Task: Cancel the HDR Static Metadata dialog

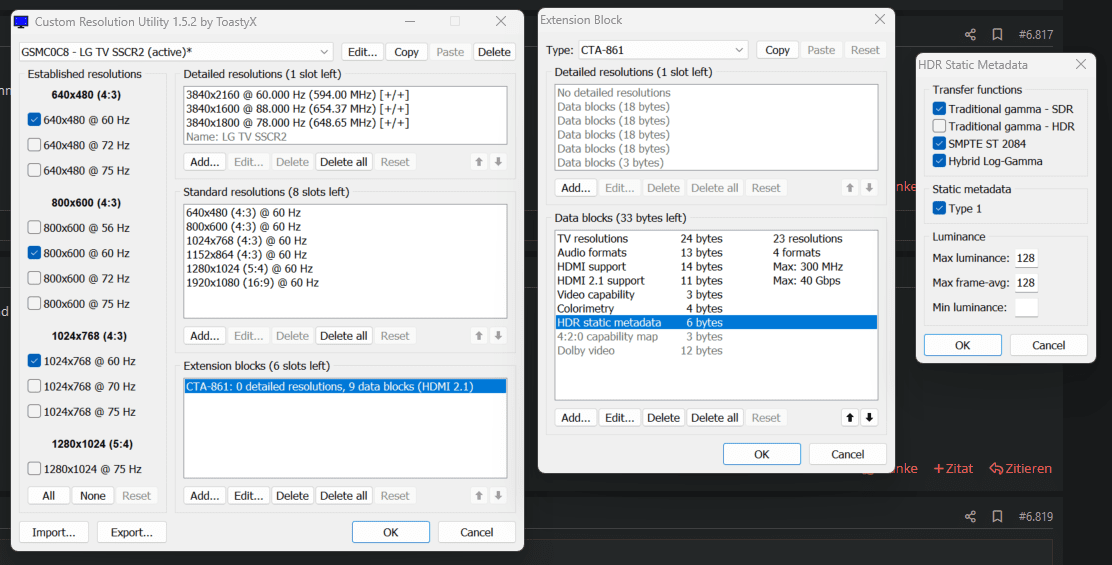Action: [1048, 345]
